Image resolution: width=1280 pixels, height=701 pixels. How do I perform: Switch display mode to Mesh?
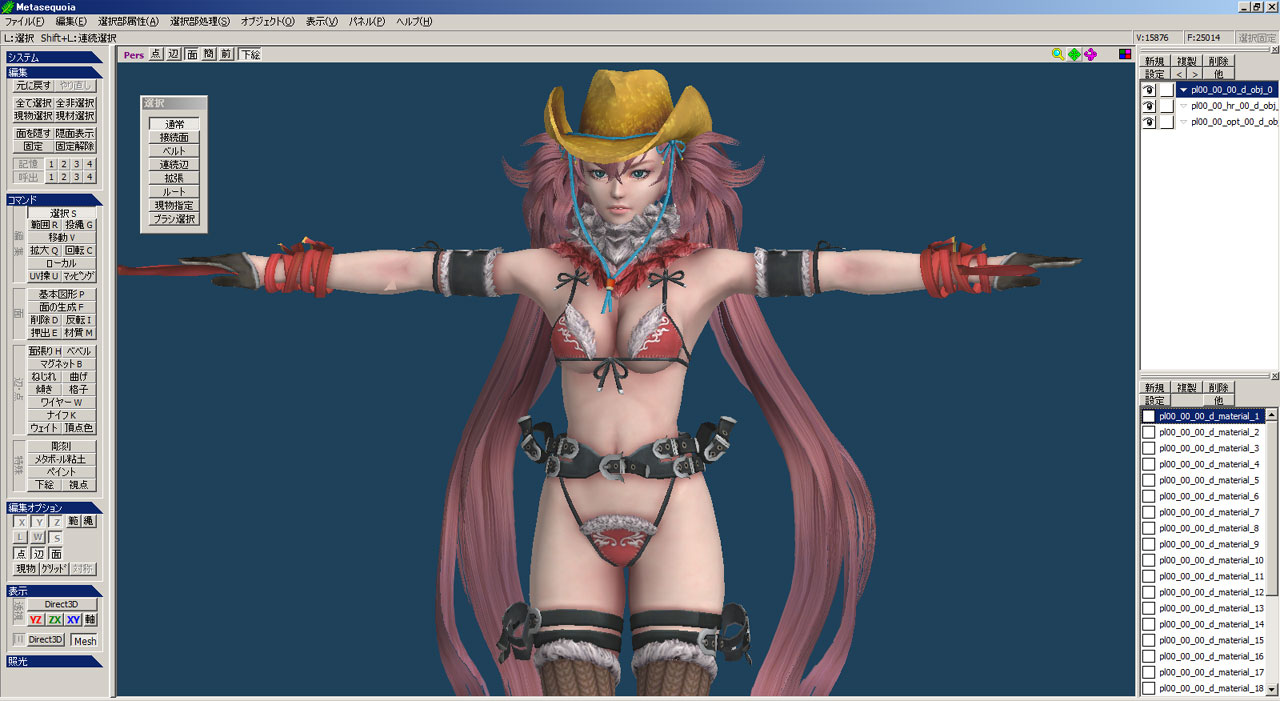tap(84, 640)
